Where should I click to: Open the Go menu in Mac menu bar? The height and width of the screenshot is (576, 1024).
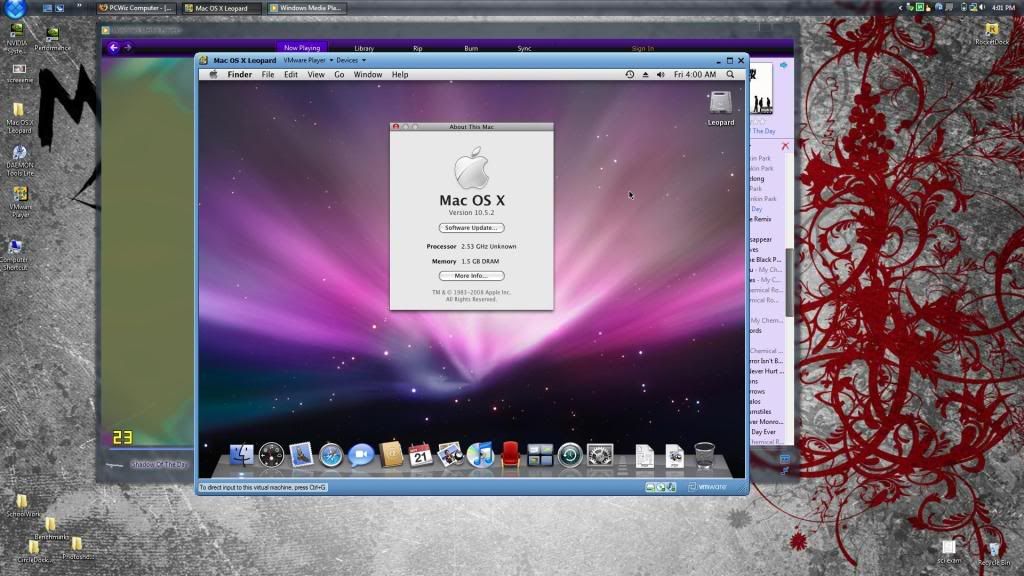pos(339,74)
